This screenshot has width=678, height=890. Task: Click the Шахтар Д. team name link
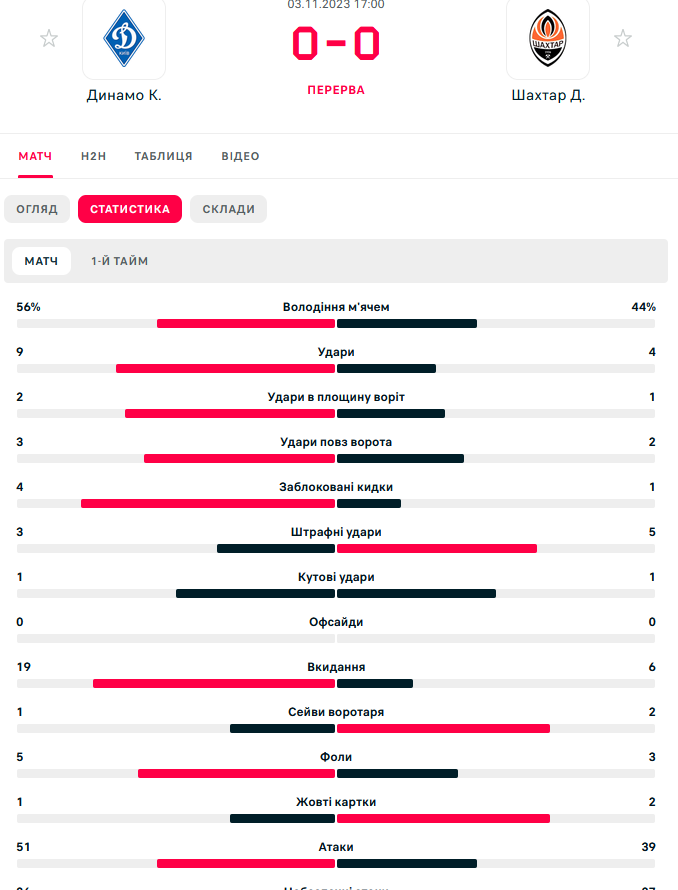click(x=548, y=97)
